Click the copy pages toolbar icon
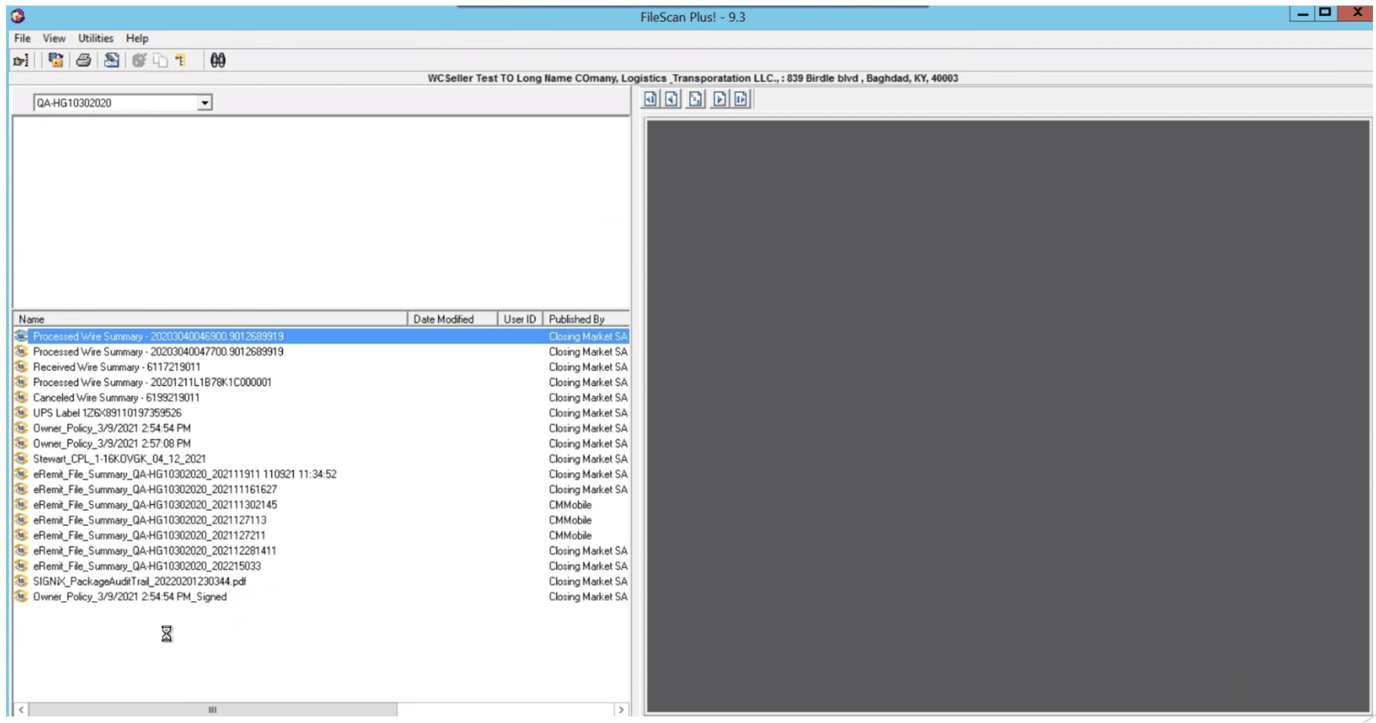Viewport: 1376px width, 723px height. [x=160, y=61]
